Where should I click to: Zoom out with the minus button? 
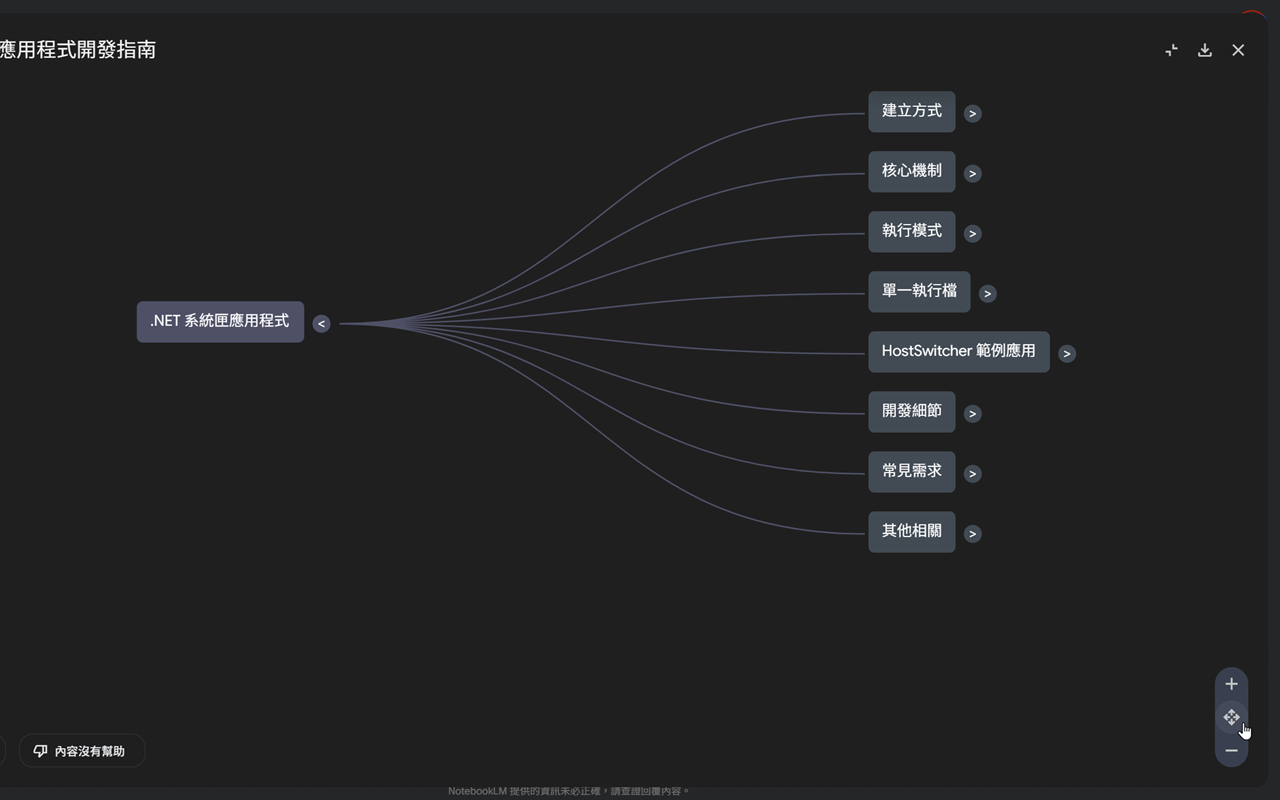pos(1231,750)
